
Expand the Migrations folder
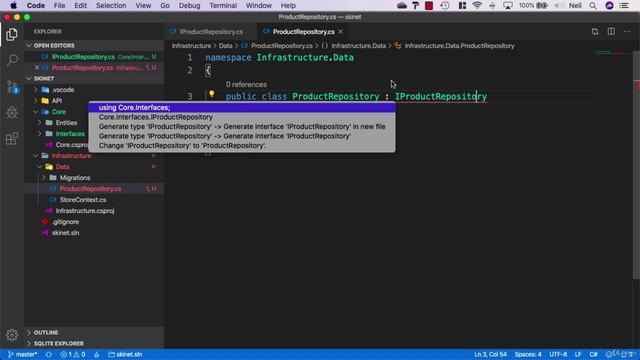point(44,178)
